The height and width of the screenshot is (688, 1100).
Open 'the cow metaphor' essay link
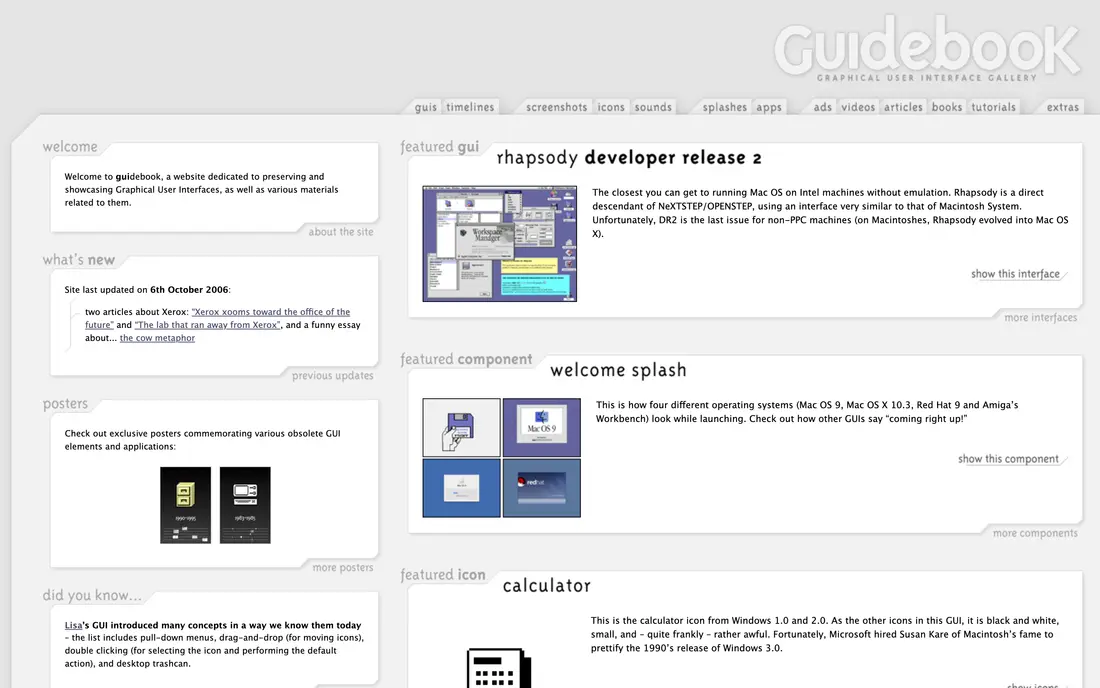click(x=157, y=338)
